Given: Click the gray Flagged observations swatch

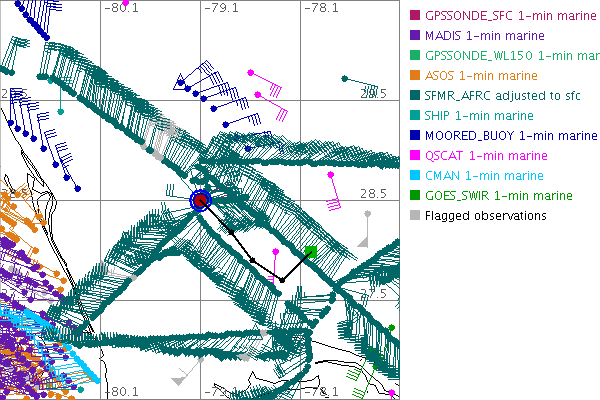Looking at the screenshot, I should [x=414, y=215].
